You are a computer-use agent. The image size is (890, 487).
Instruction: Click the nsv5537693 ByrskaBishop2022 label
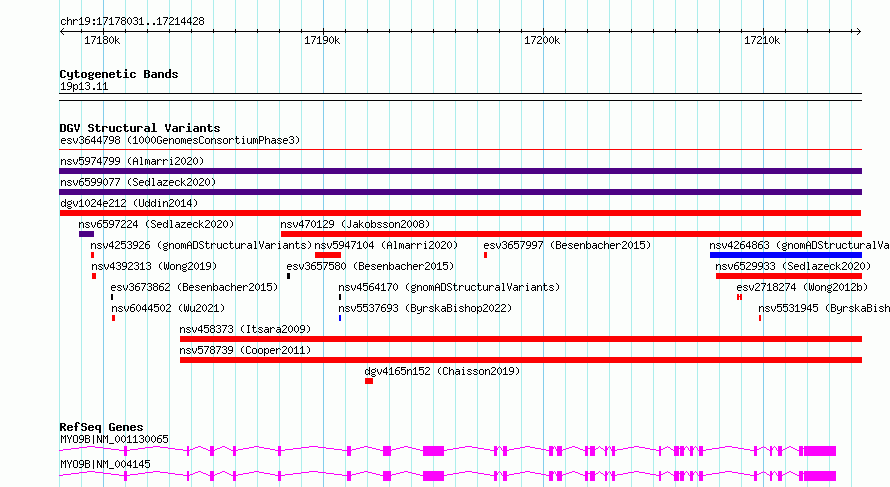(425, 308)
